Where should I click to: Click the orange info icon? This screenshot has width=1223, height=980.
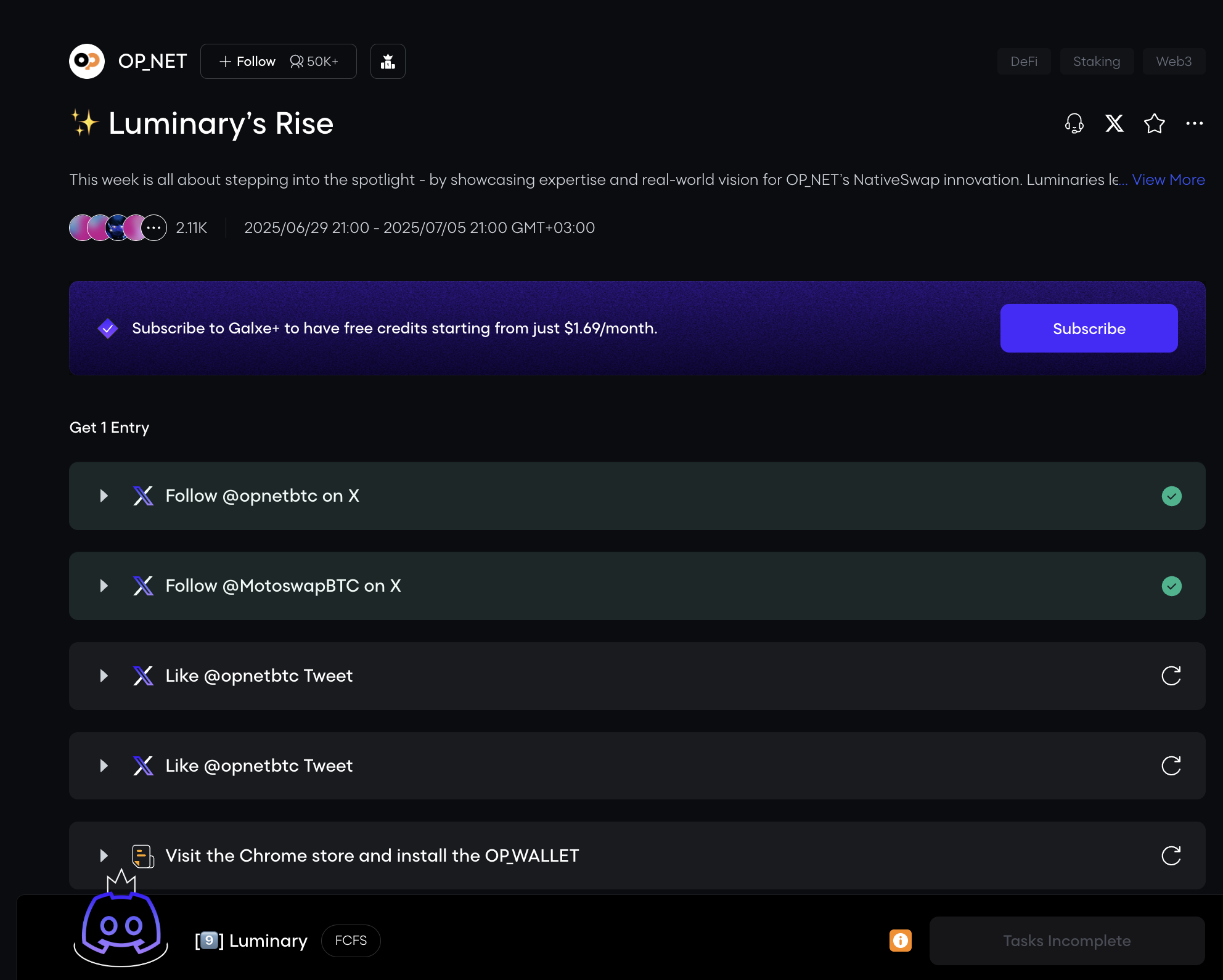click(900, 941)
